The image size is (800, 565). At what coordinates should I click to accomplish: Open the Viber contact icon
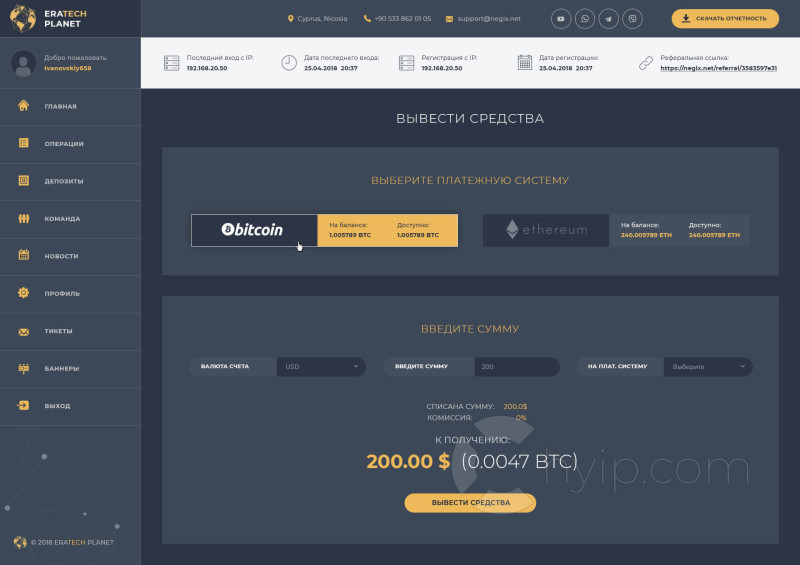coord(632,19)
